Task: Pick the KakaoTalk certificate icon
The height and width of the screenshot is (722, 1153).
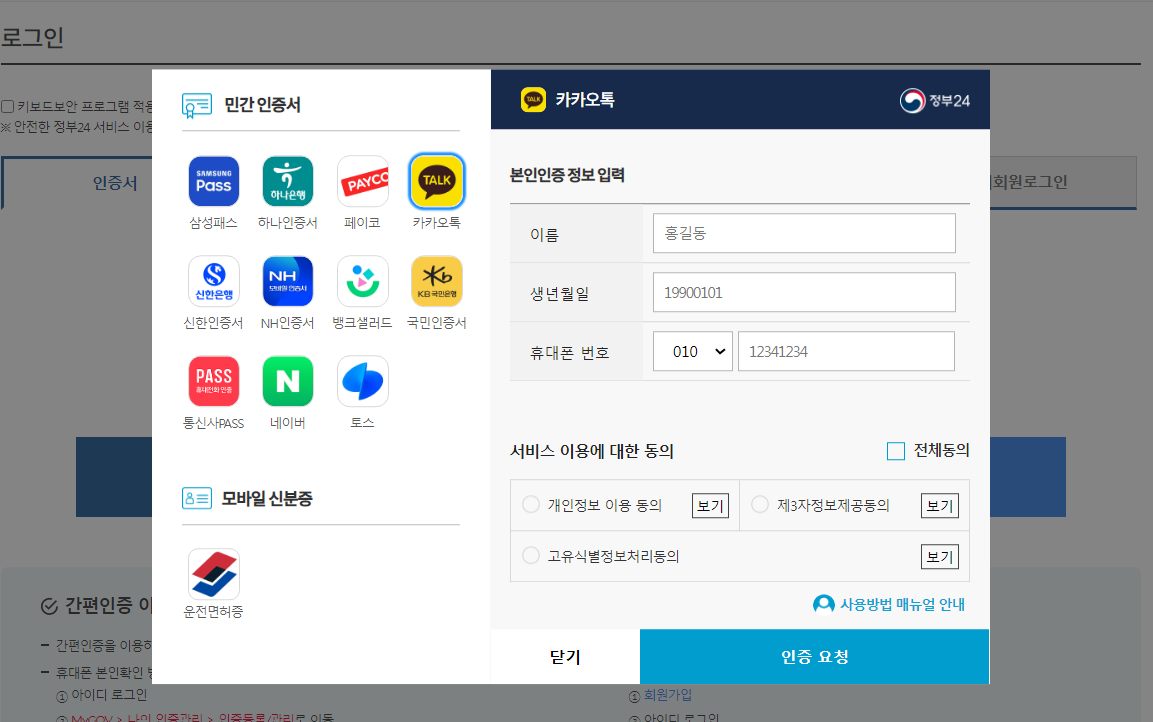Action: [437, 181]
